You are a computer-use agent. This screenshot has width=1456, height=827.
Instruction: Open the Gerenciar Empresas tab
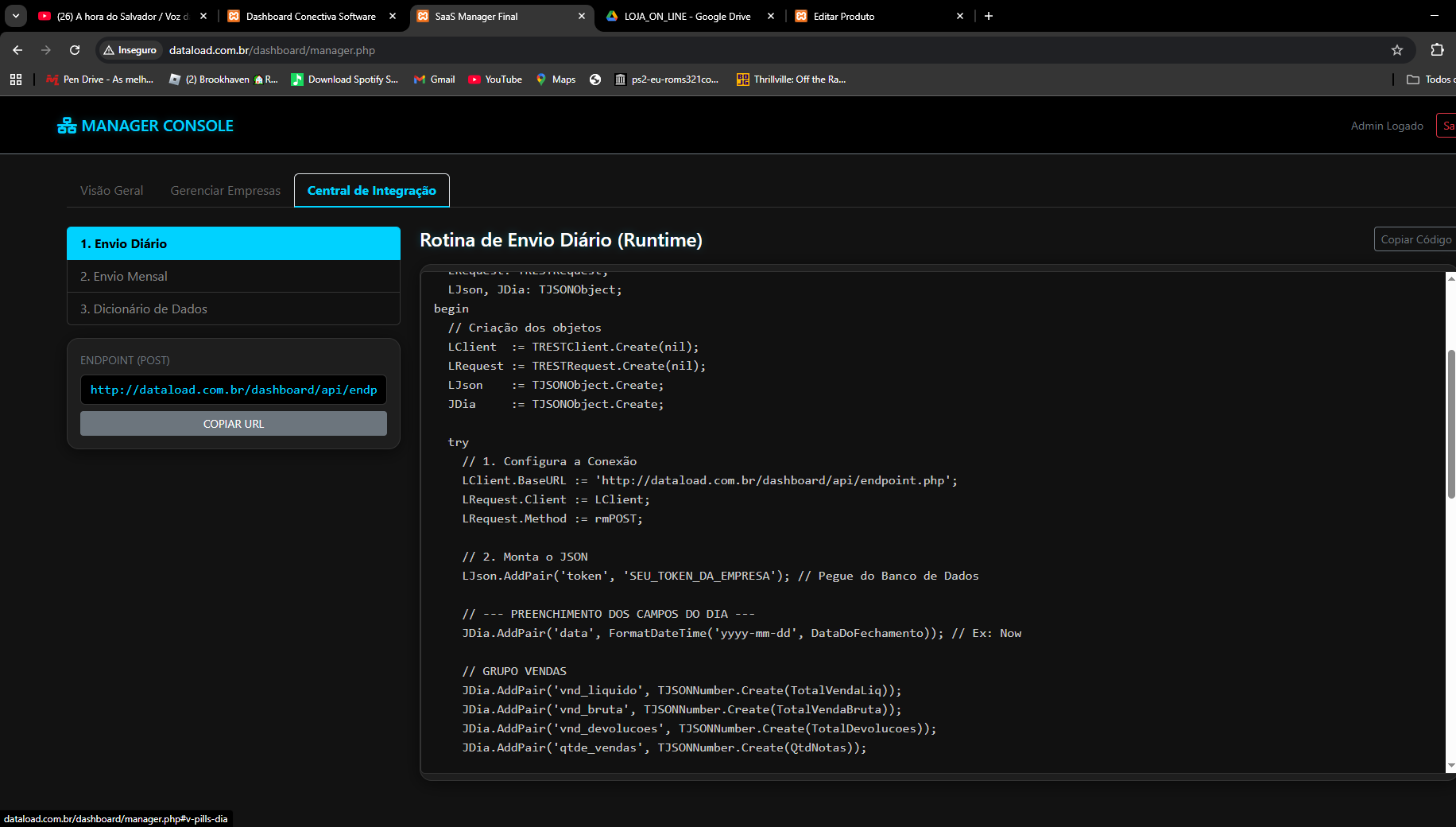coord(226,191)
